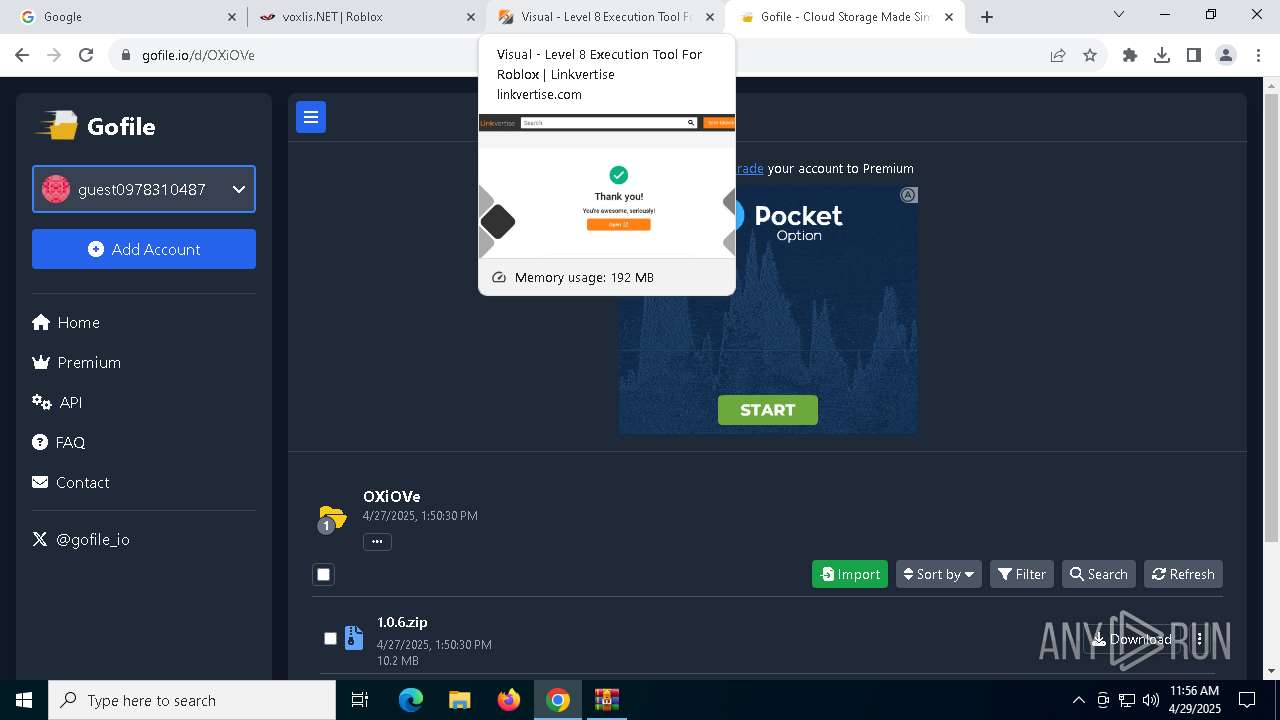Viewport: 1280px width, 720px height.
Task: Open Microsoft Edge from taskbar
Action: (411, 700)
